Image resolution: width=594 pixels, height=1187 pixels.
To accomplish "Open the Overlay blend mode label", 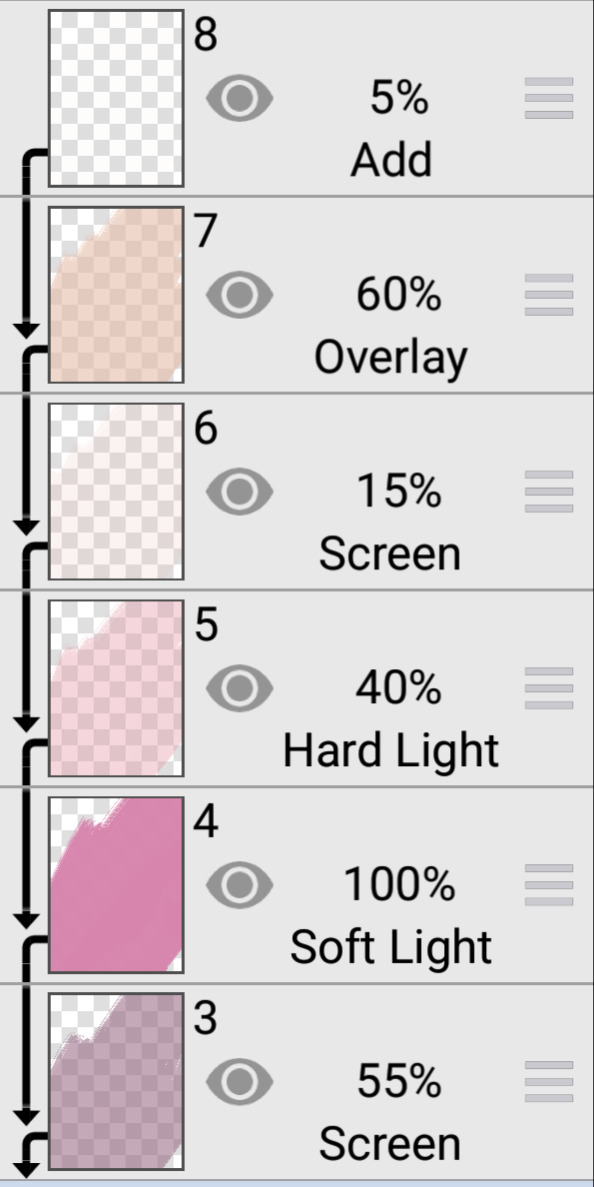I will 390,358.
